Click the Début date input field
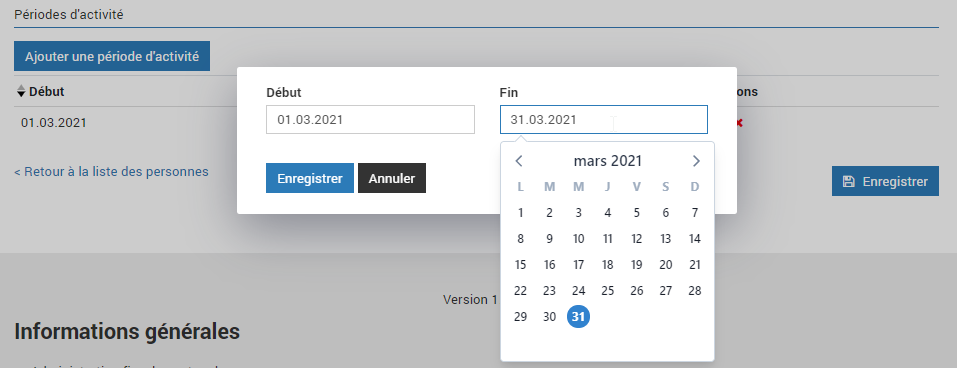957x368 pixels. pyautogui.click(x=370, y=120)
